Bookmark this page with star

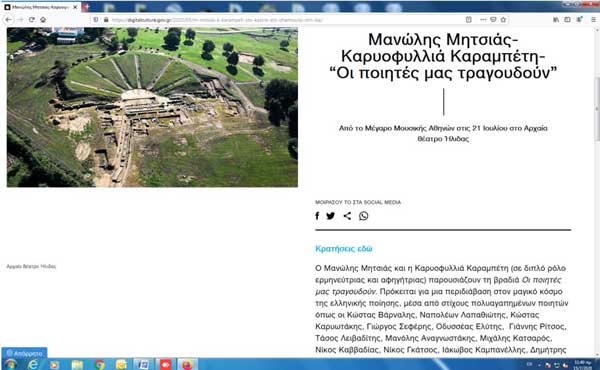(503, 20)
